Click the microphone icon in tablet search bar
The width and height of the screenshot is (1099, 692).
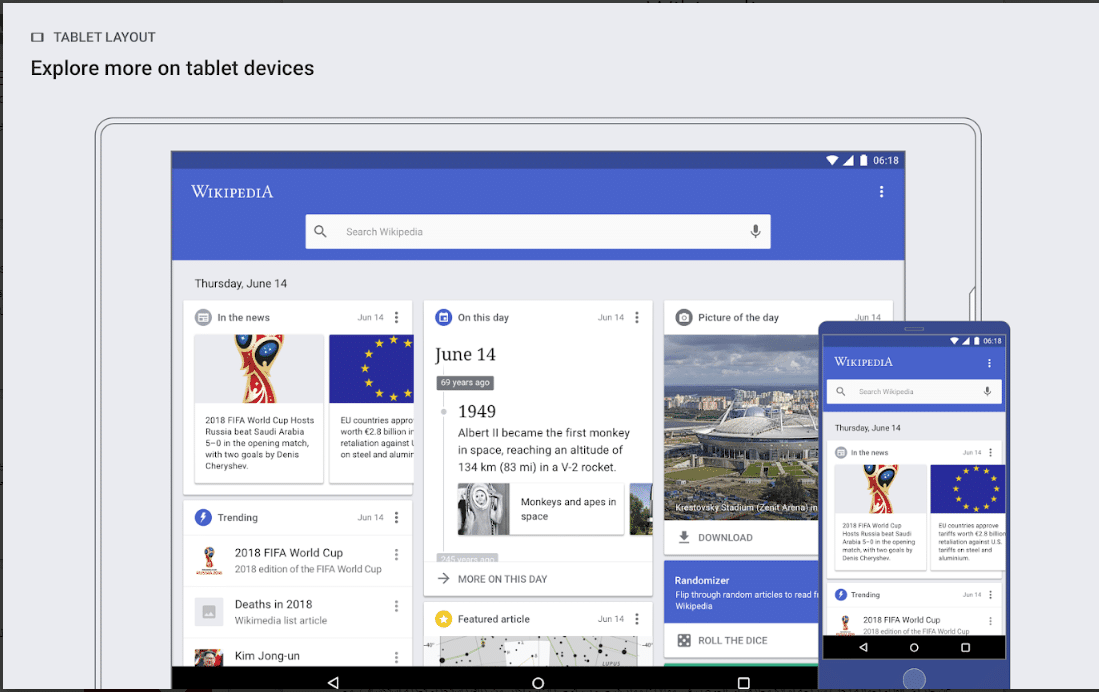click(x=755, y=231)
